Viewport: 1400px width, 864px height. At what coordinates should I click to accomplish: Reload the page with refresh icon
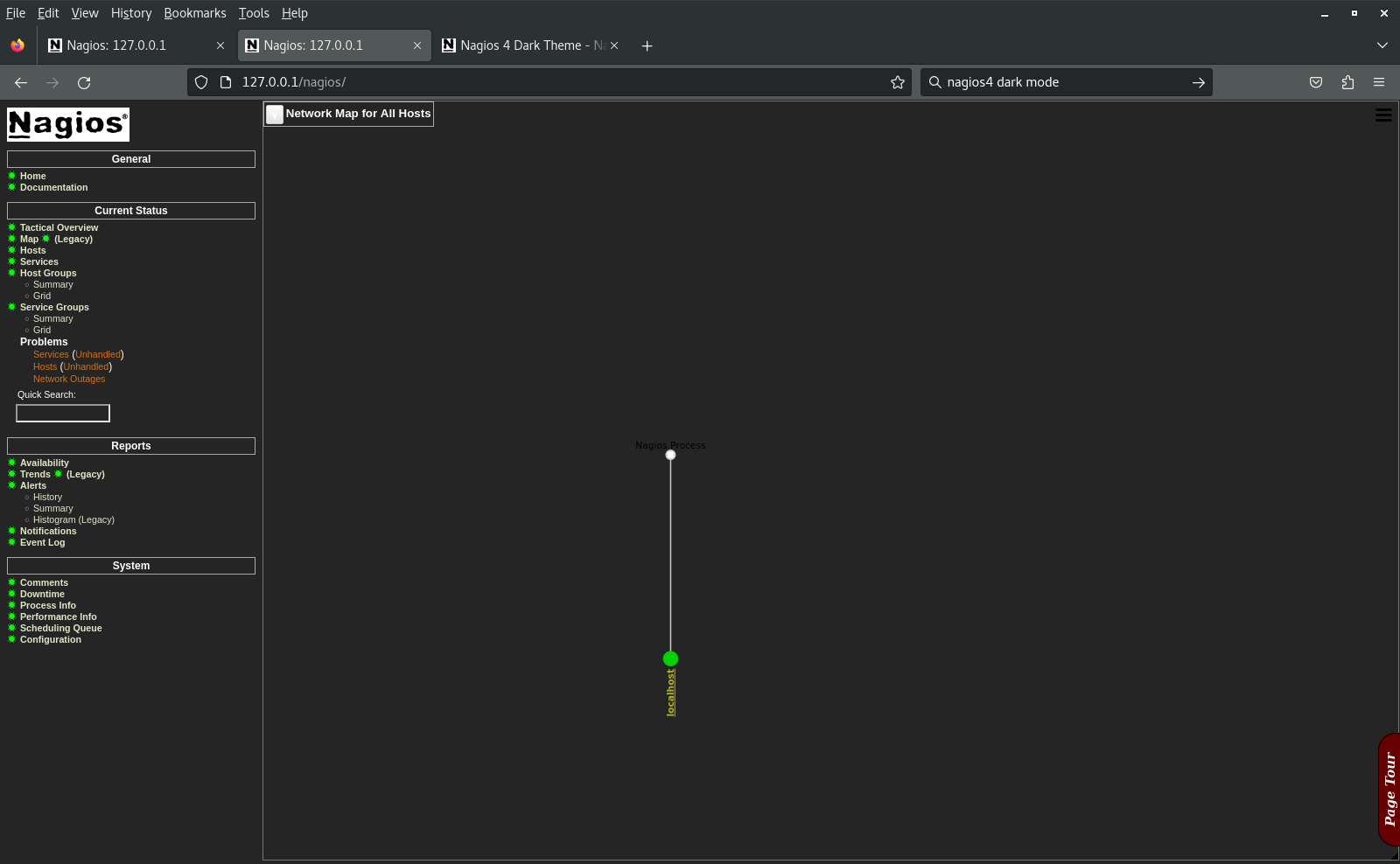tap(84, 82)
